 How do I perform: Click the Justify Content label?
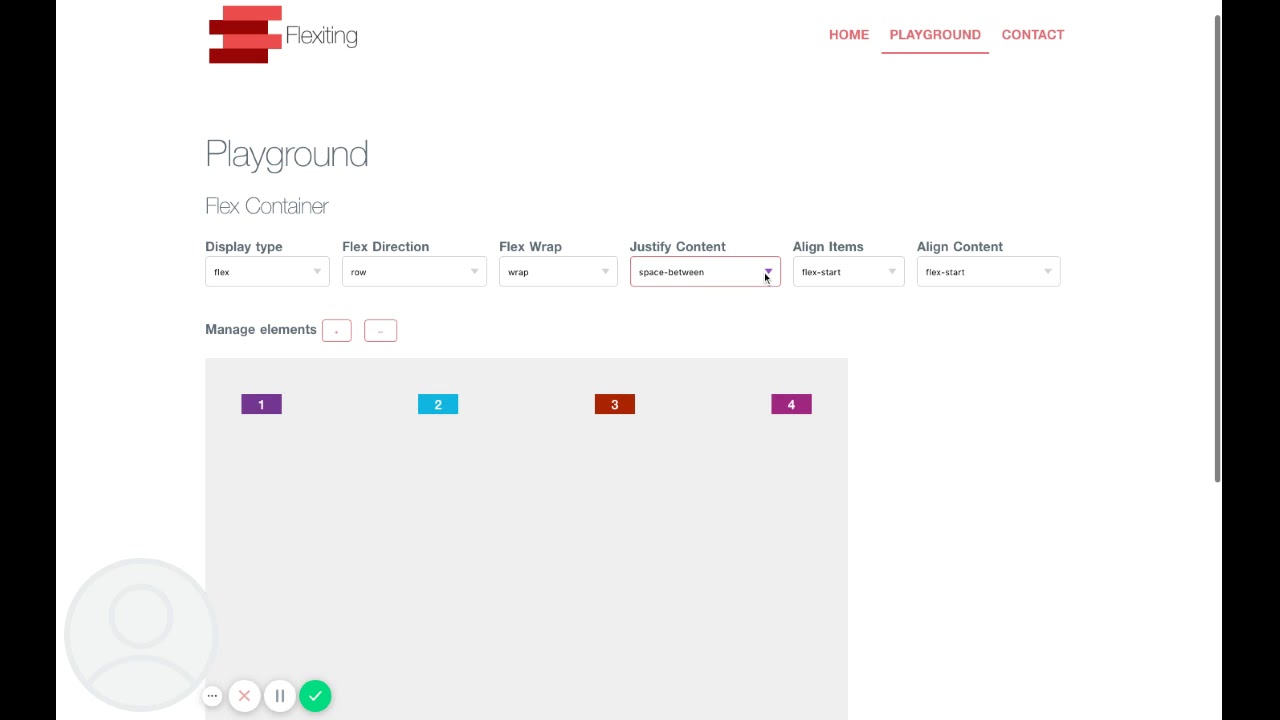coord(678,247)
